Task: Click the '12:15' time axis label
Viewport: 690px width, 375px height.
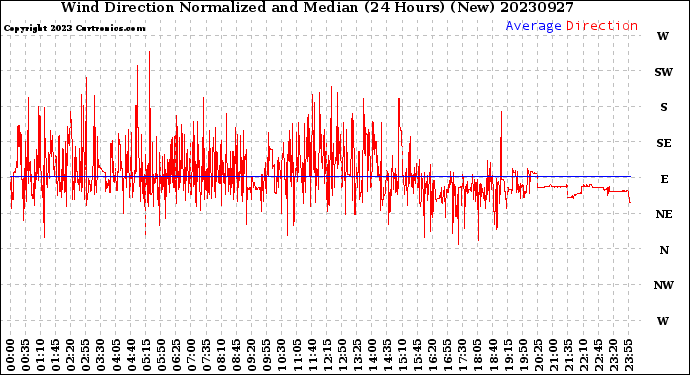Action: pos(327,355)
